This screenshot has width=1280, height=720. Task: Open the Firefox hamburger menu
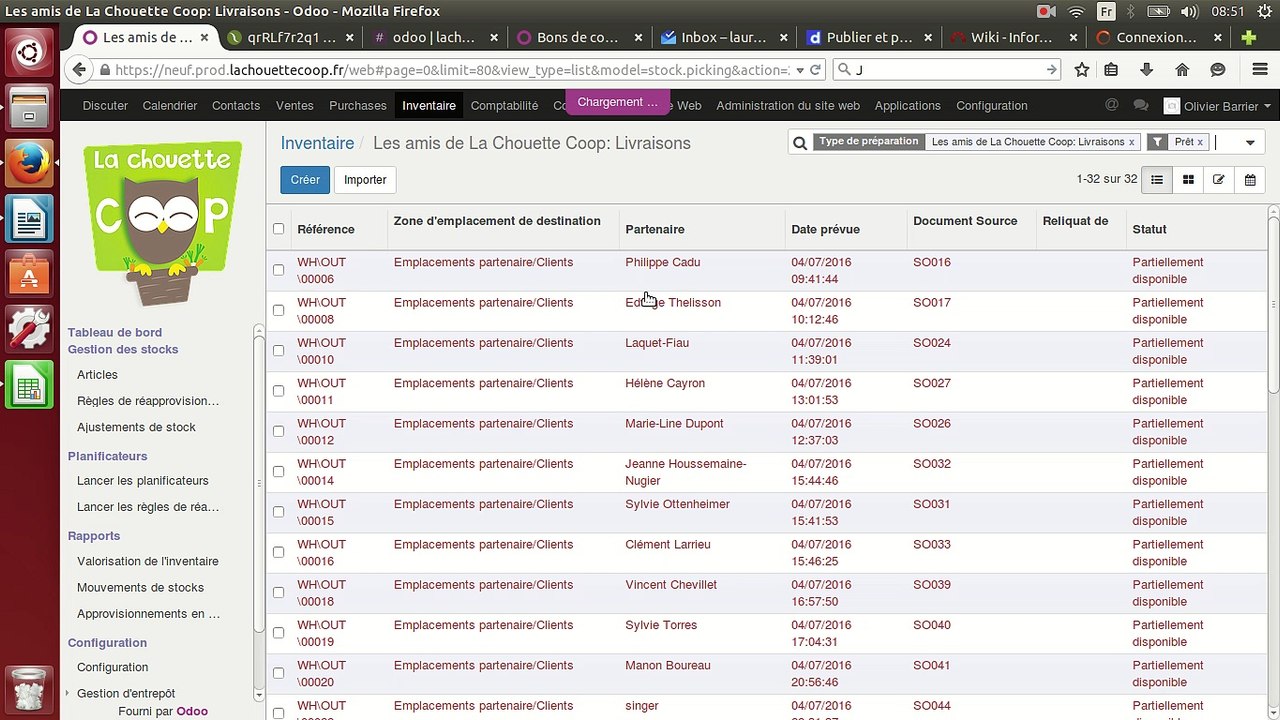1260,70
